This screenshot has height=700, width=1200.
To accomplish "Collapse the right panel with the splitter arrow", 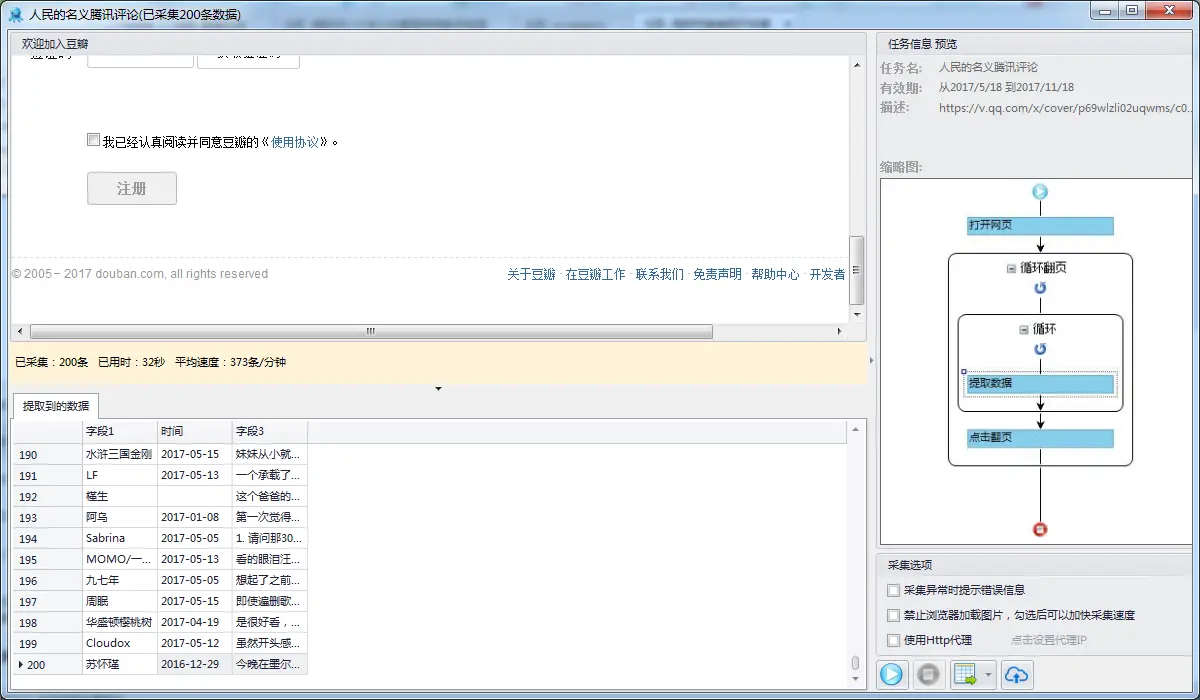I will [x=871, y=360].
